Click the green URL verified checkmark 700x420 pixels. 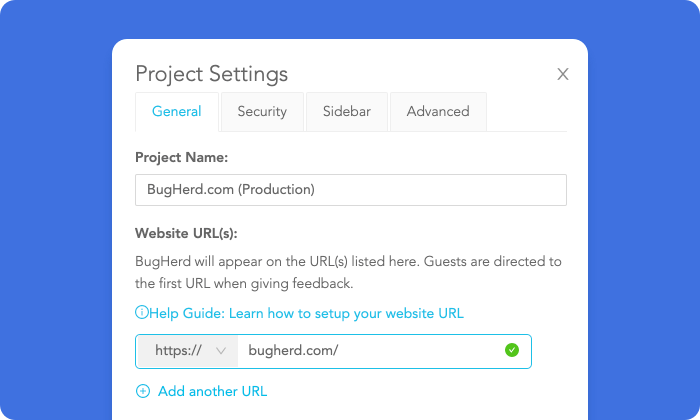pyautogui.click(x=512, y=350)
